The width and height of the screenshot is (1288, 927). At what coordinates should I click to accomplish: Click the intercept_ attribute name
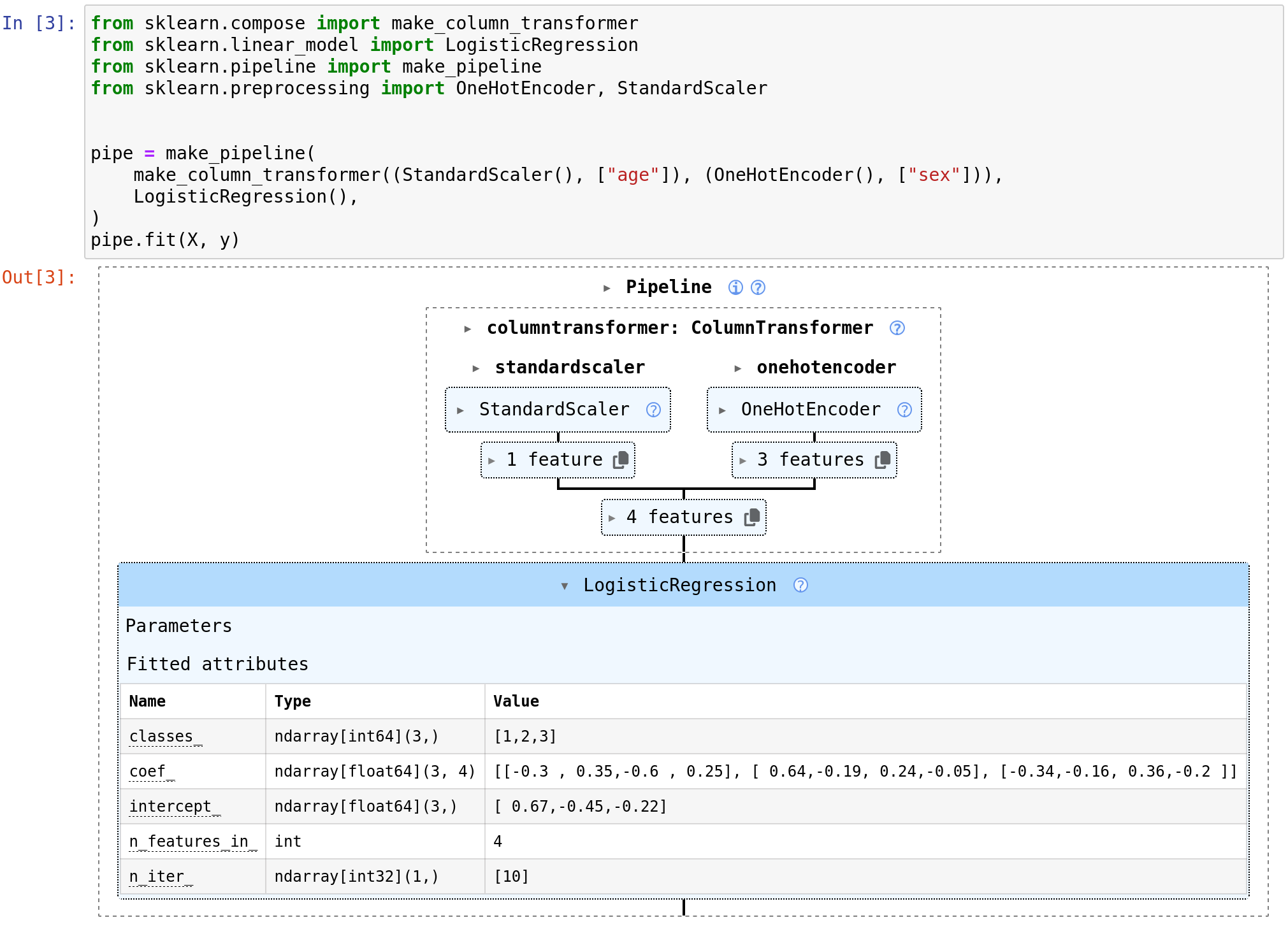click(175, 807)
